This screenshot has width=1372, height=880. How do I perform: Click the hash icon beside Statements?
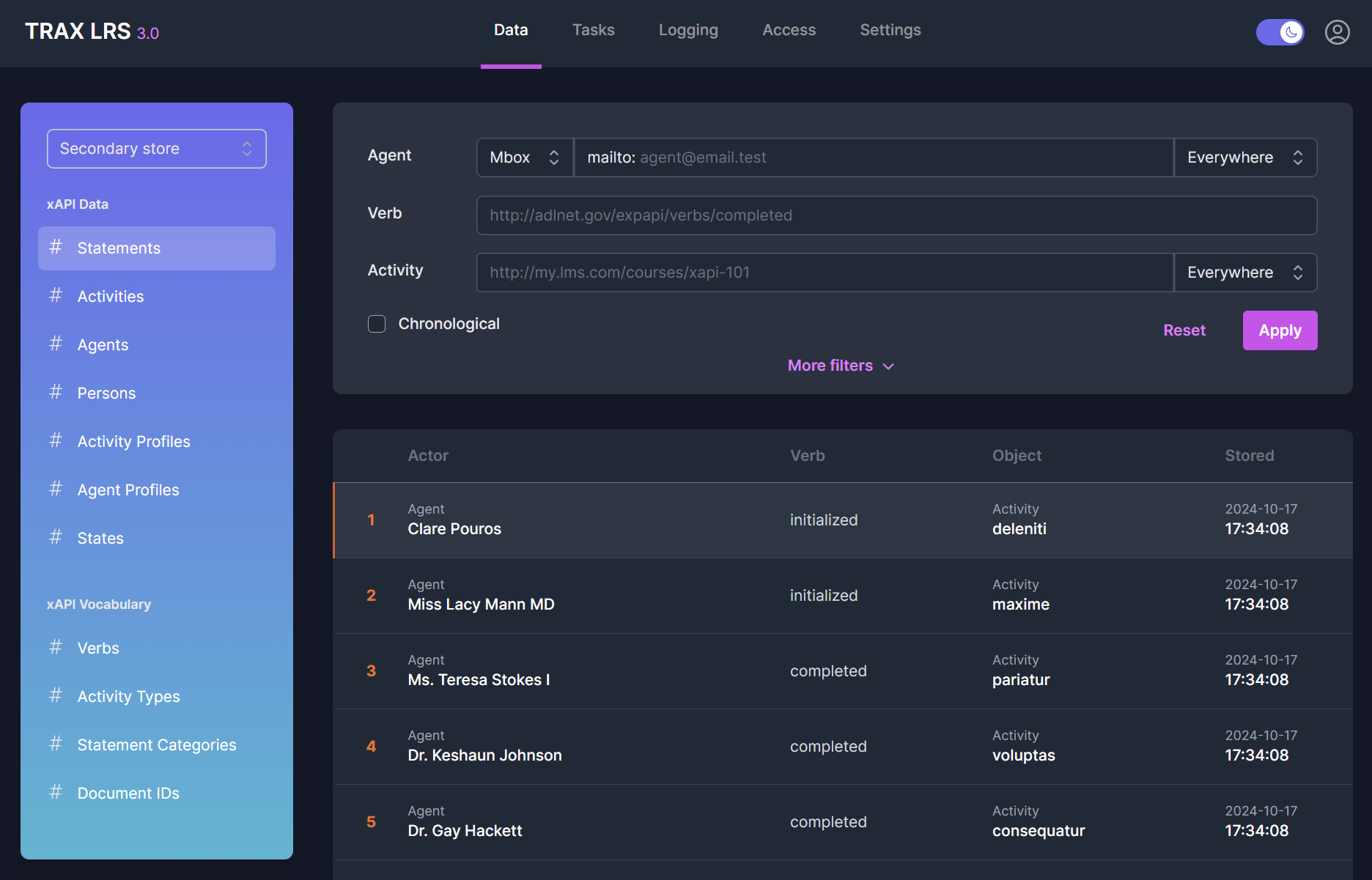point(56,248)
